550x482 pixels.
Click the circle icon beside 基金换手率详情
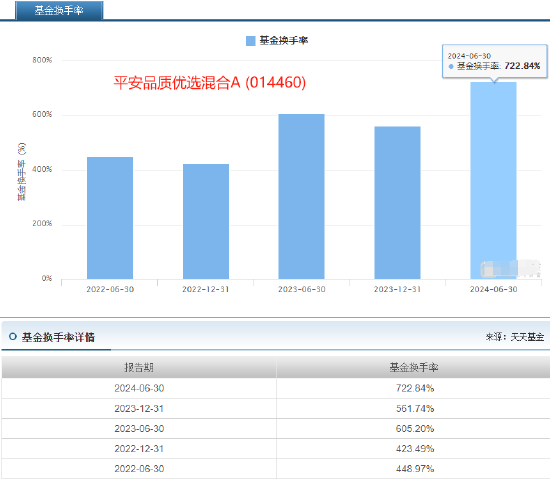[13, 337]
